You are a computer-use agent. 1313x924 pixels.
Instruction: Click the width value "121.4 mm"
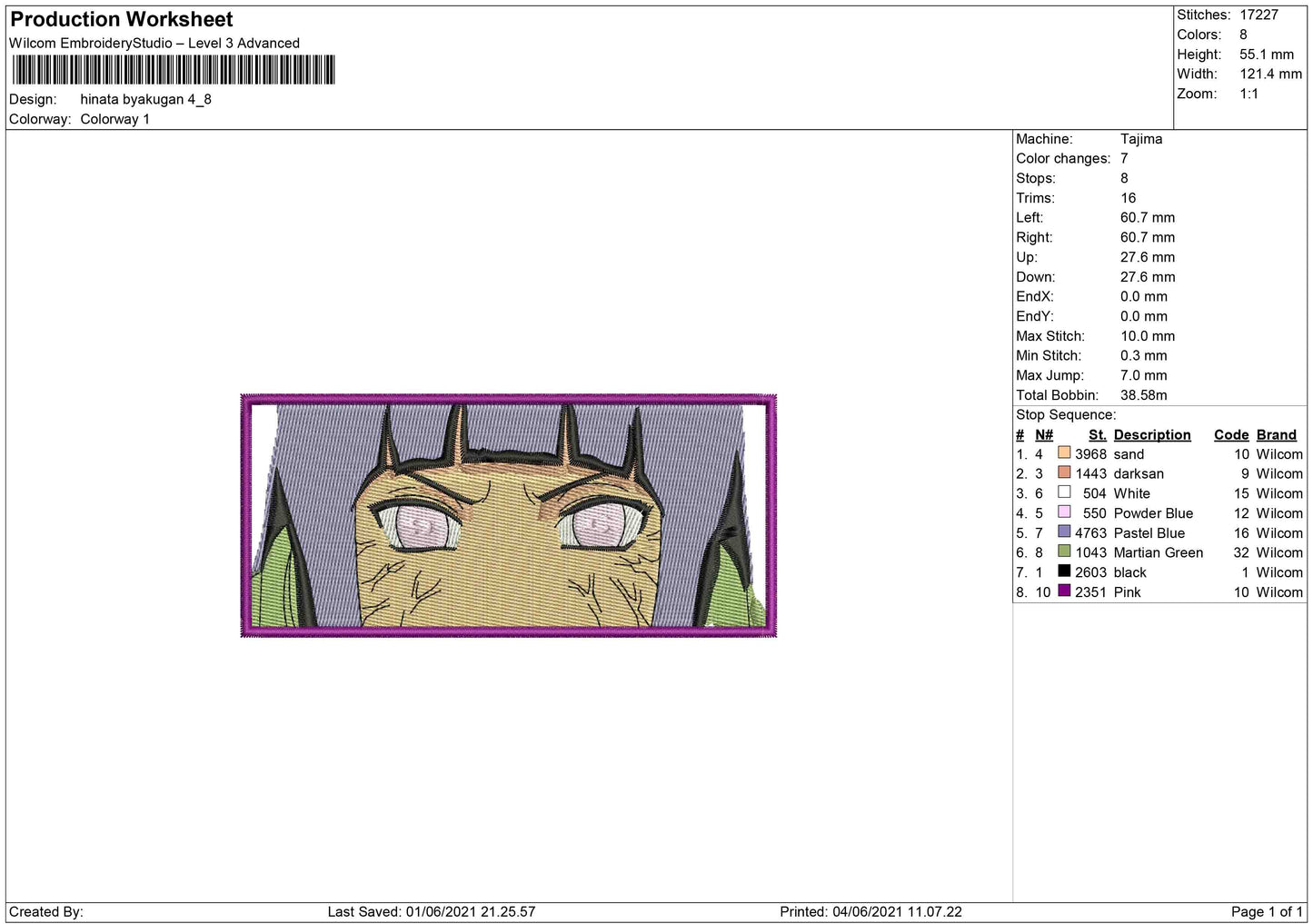coord(1270,74)
